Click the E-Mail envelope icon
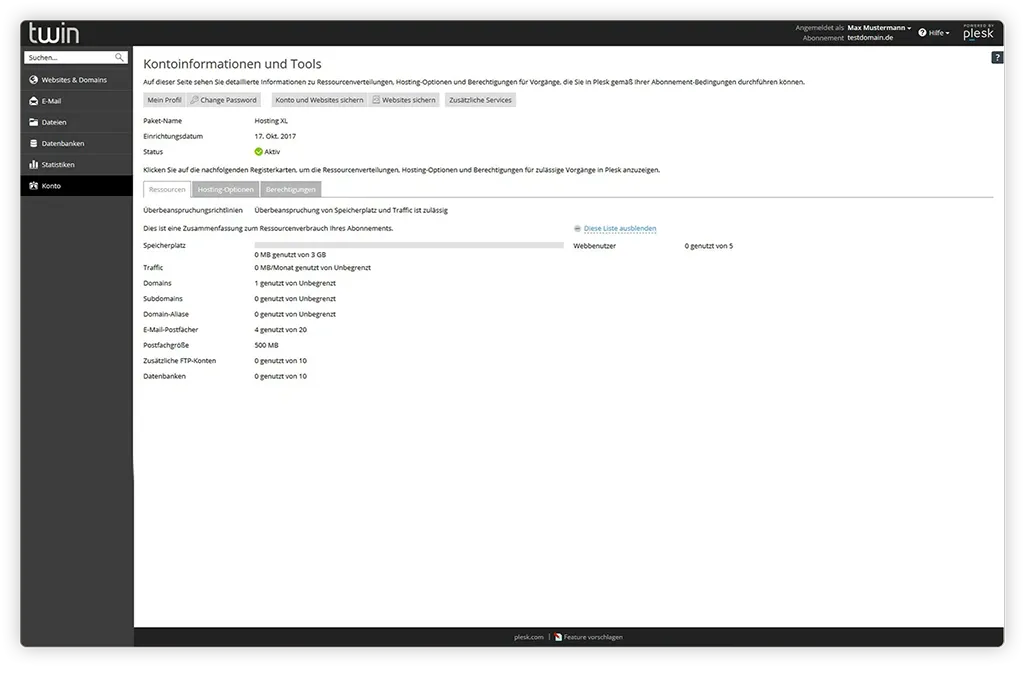Viewport: 1024px width, 674px height. [x=33, y=101]
